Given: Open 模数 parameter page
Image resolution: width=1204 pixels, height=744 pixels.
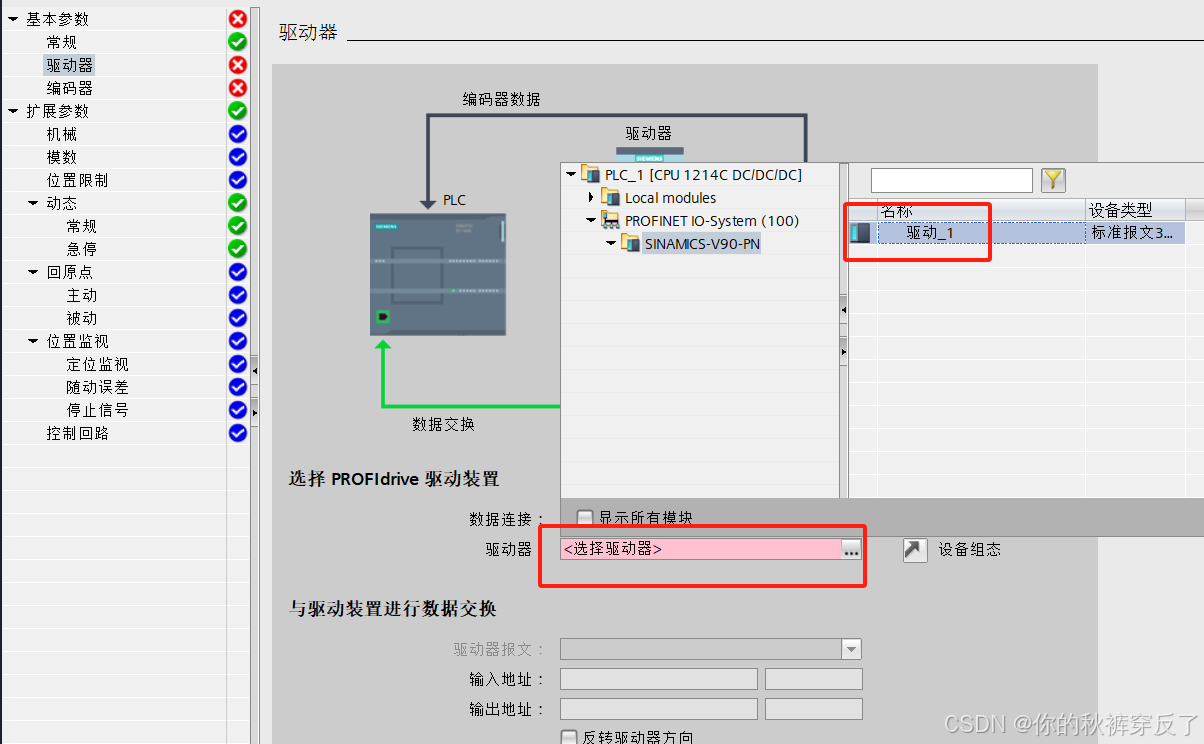Looking at the screenshot, I should (62, 157).
